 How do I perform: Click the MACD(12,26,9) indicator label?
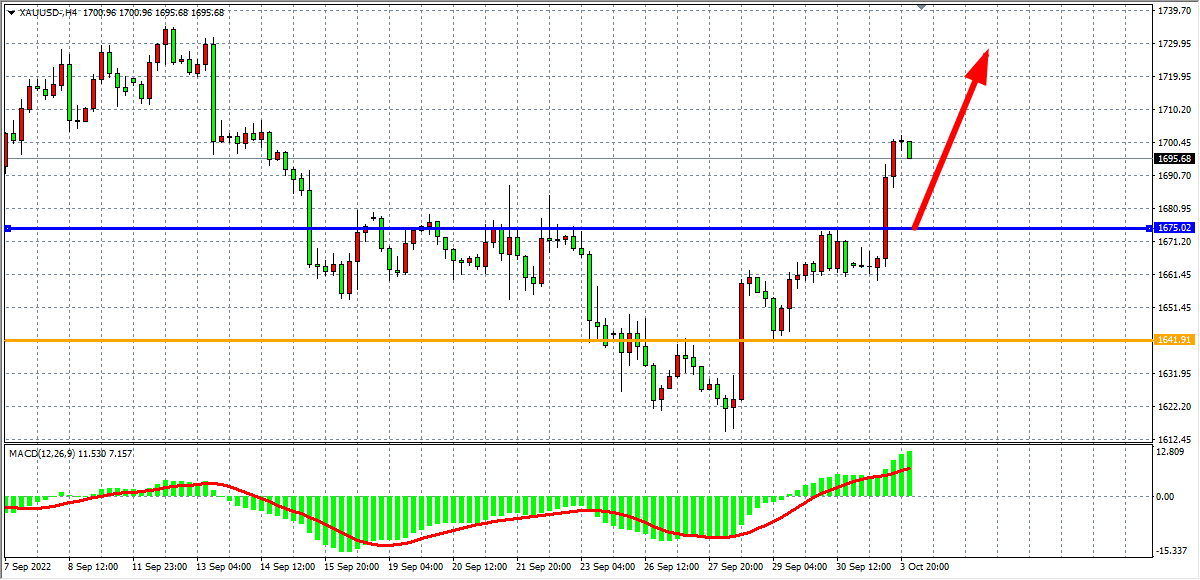click(70, 454)
